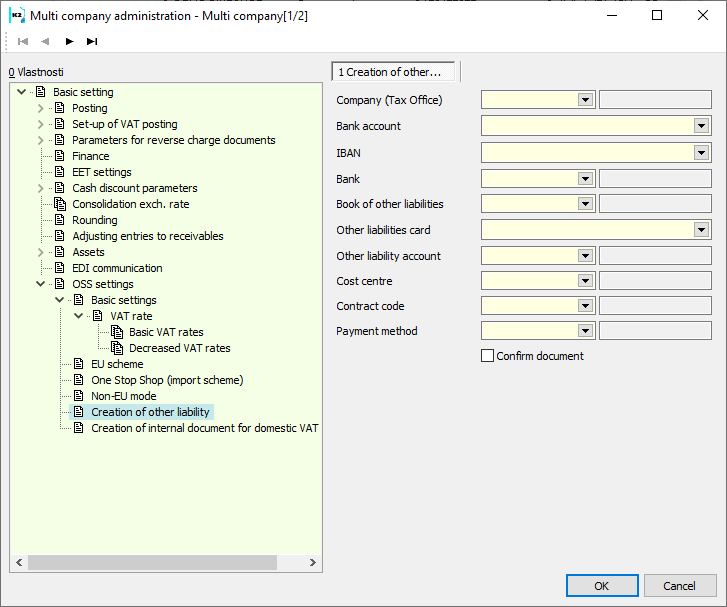
Task: Click the K2 application icon in title bar
Action: [x=16, y=15]
